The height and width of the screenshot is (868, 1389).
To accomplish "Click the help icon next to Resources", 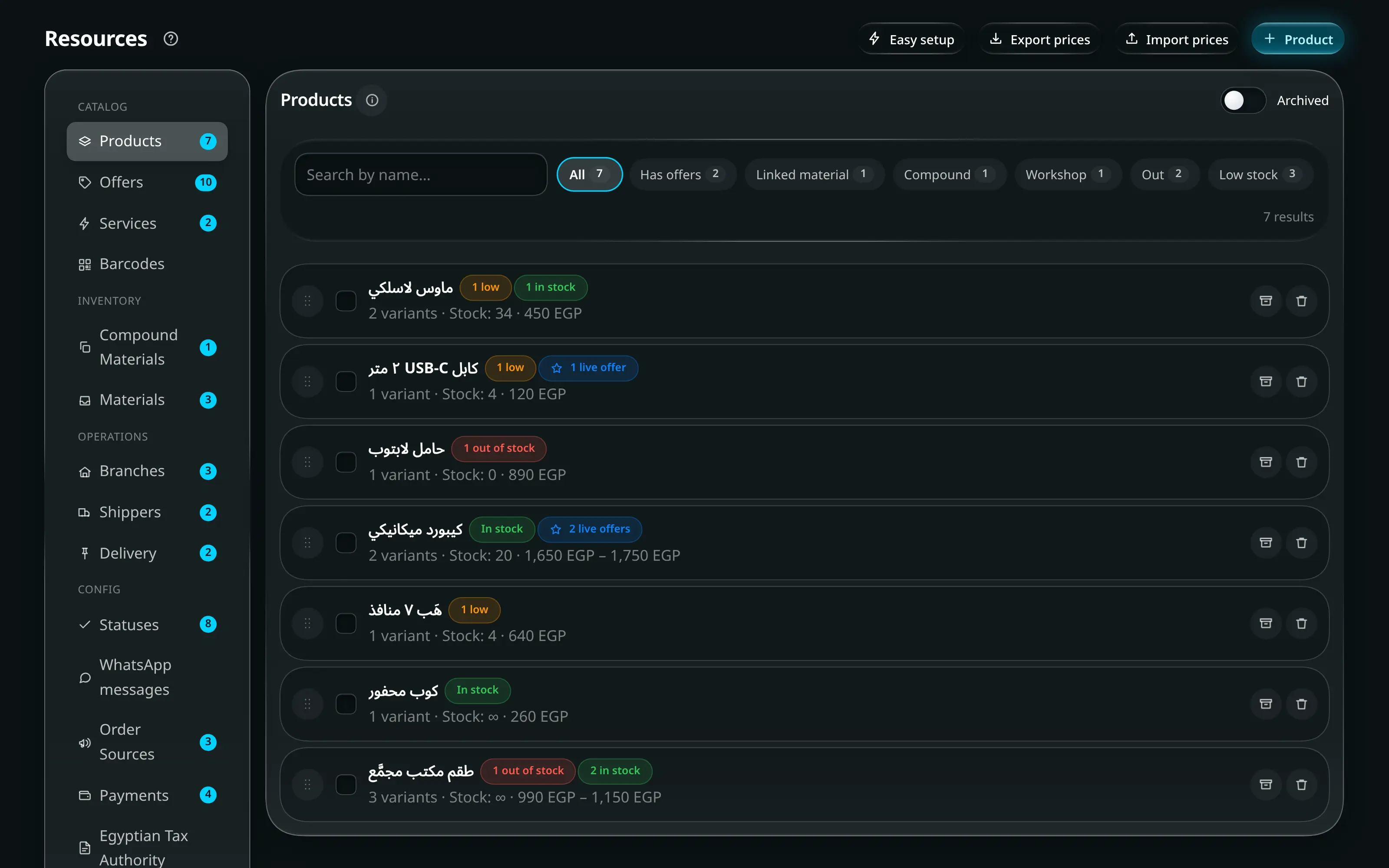I will (171, 39).
